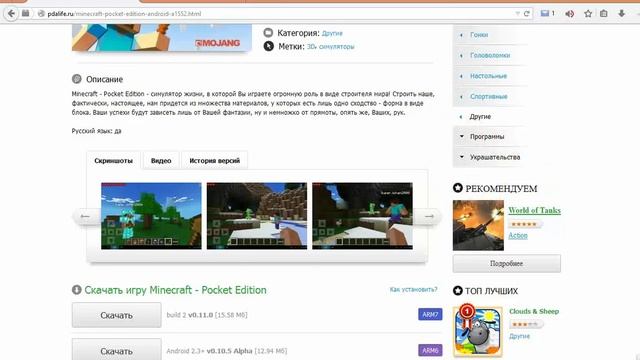Viewport: 640px width, 360px height.
Task: Open third screenshot with Steve character
Action: click(362, 216)
